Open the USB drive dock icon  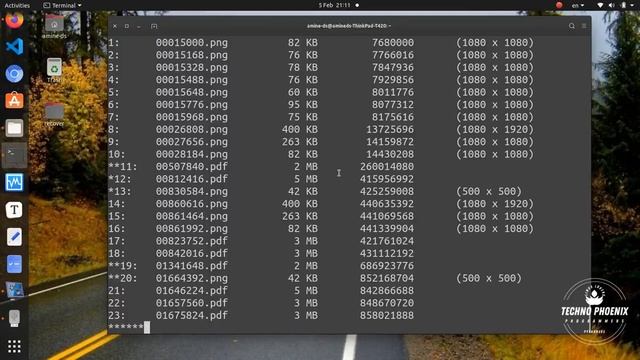pos(14,318)
